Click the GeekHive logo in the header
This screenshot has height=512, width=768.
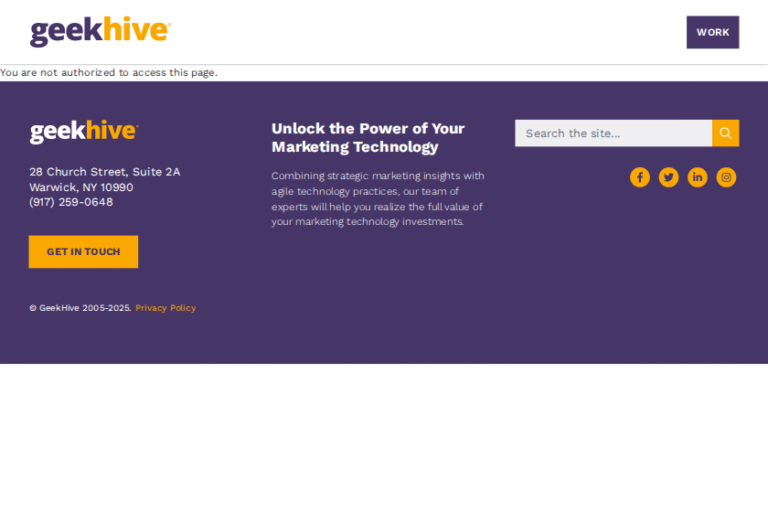pos(100,32)
